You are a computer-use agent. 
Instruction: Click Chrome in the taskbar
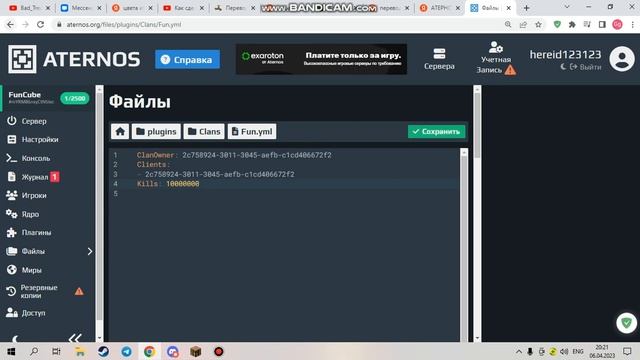tap(149, 351)
